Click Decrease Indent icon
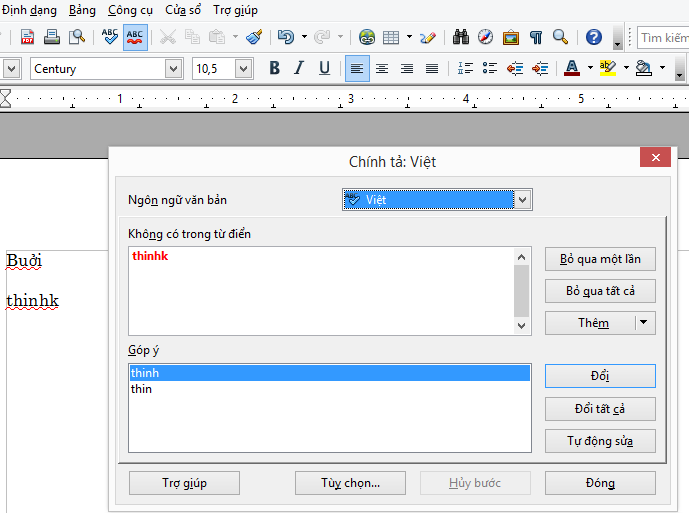Viewport: 689px width, 513px height. pyautogui.click(x=515, y=69)
